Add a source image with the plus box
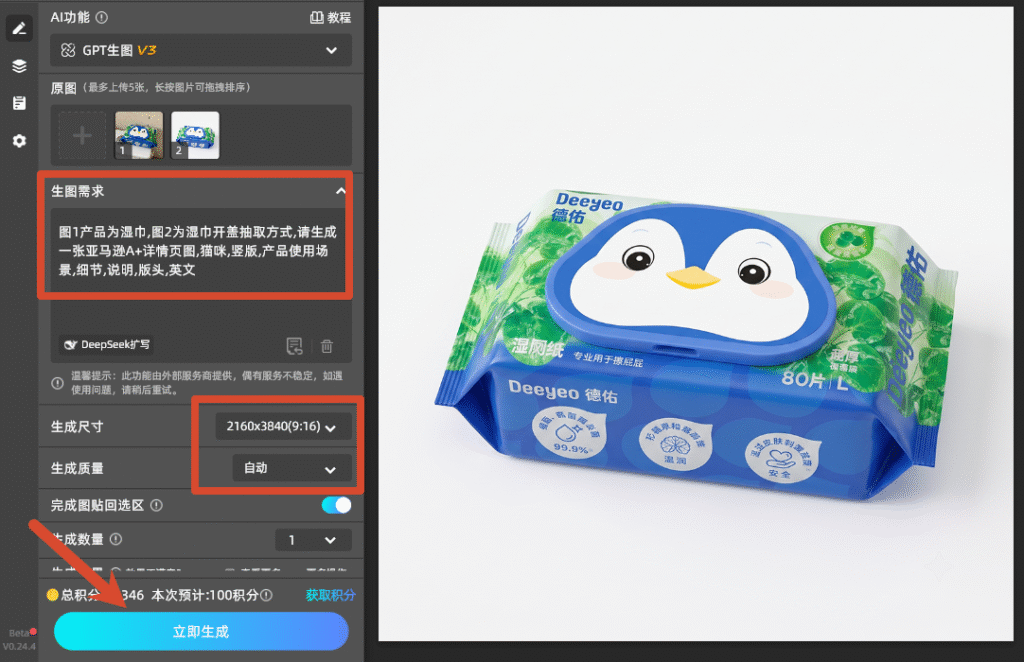Image resolution: width=1024 pixels, height=662 pixels. point(82,136)
